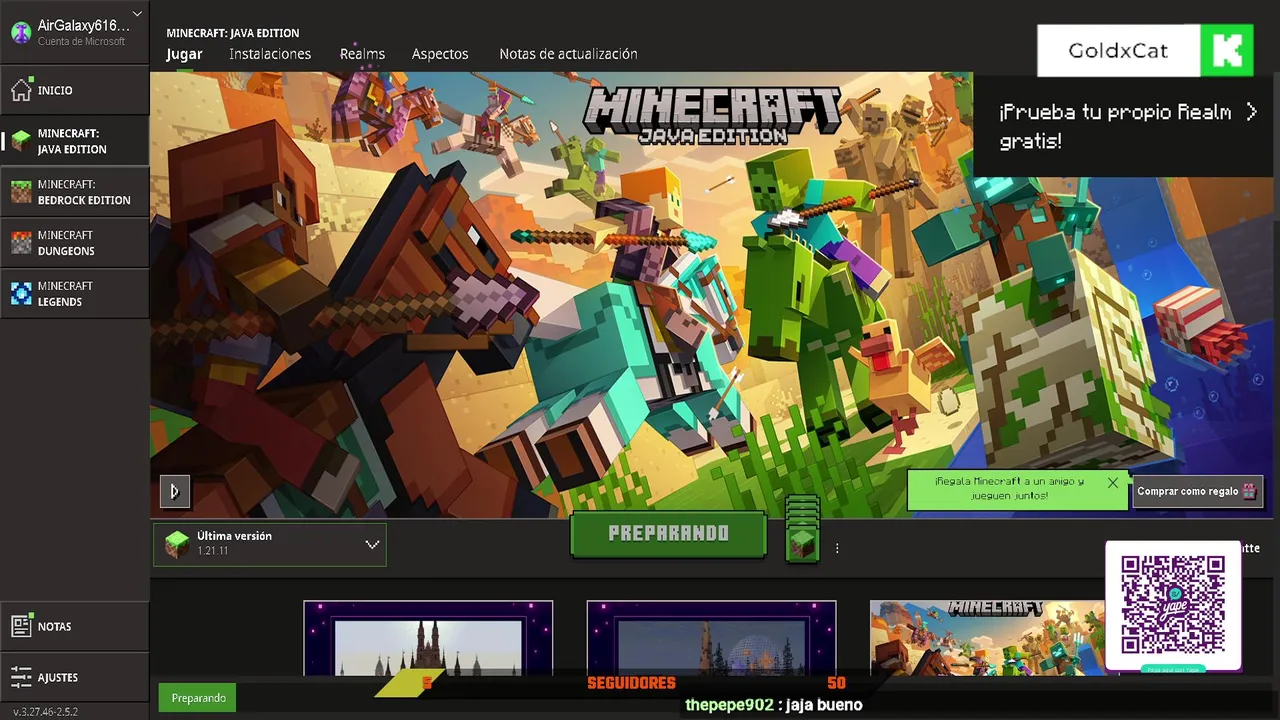Switch to the Instalaciones tab
Screen dimensions: 1280x720
(270, 54)
